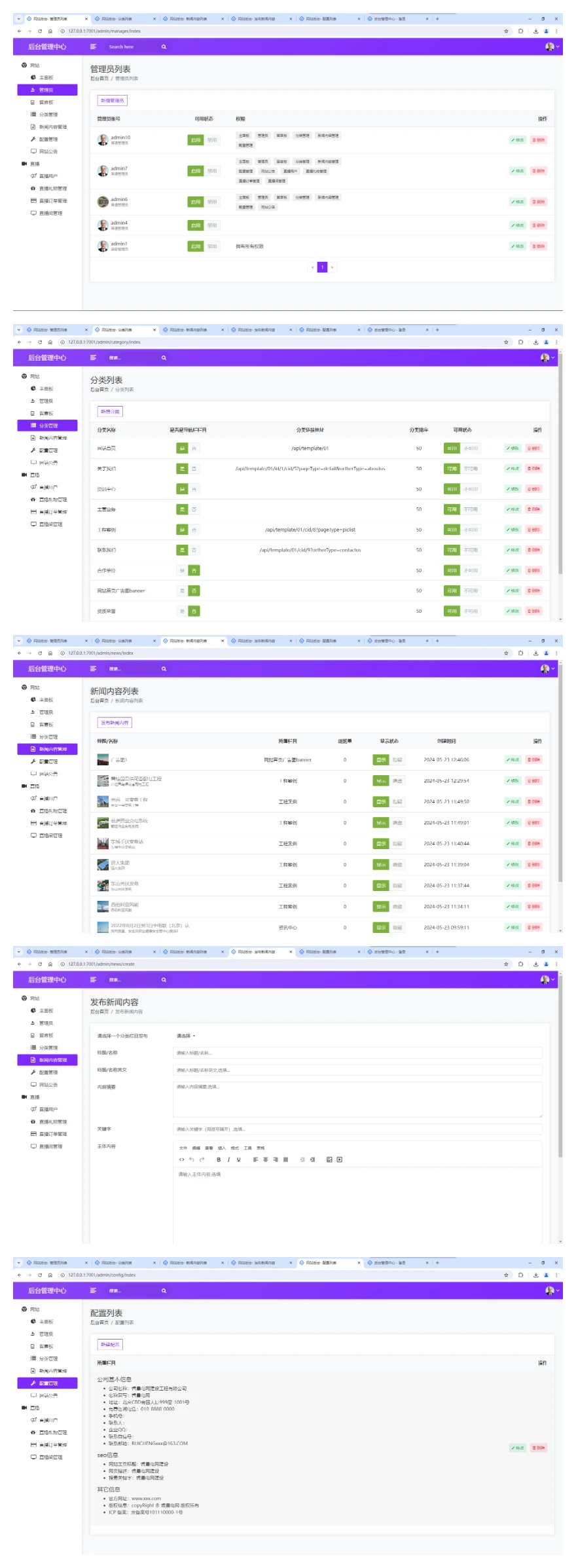Screen dimensions: 576x1568
Task: Open the 表格 menu in 发布新闻内容 editor
Action: pyautogui.click(x=261, y=1148)
